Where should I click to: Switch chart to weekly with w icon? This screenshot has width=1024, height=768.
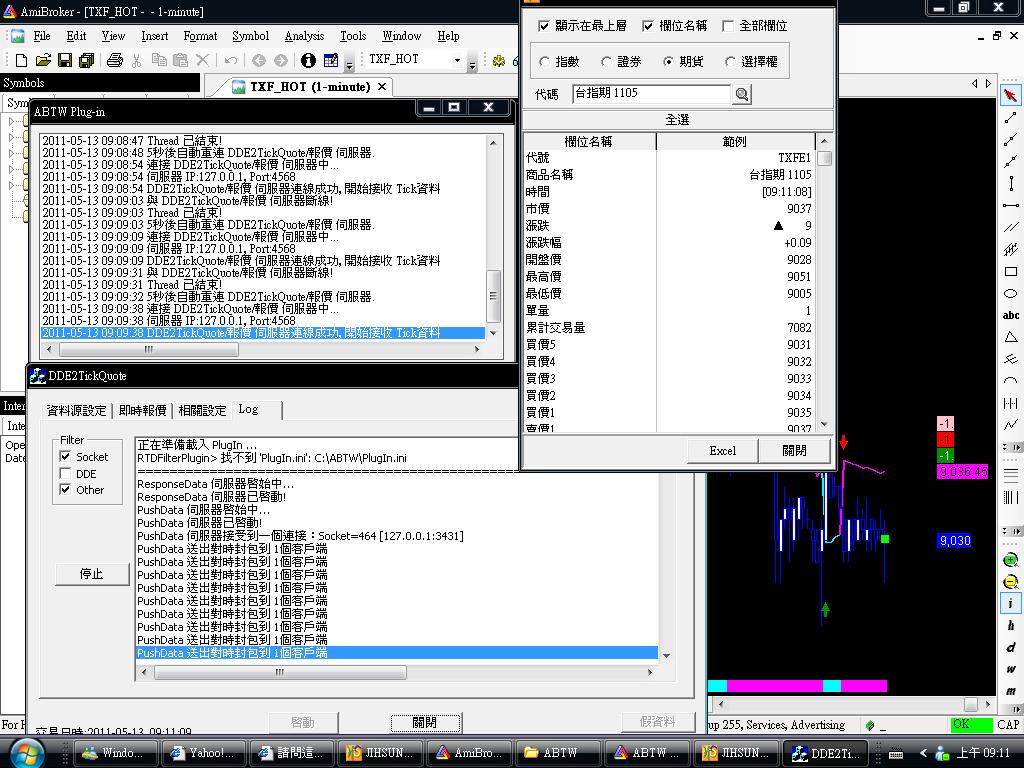click(1011, 669)
